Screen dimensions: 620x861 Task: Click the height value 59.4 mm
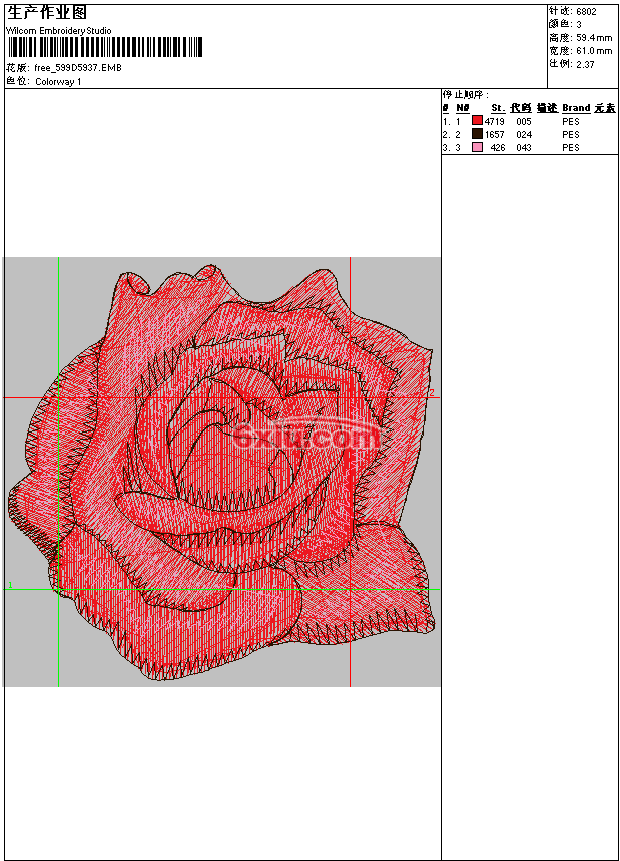pos(594,38)
